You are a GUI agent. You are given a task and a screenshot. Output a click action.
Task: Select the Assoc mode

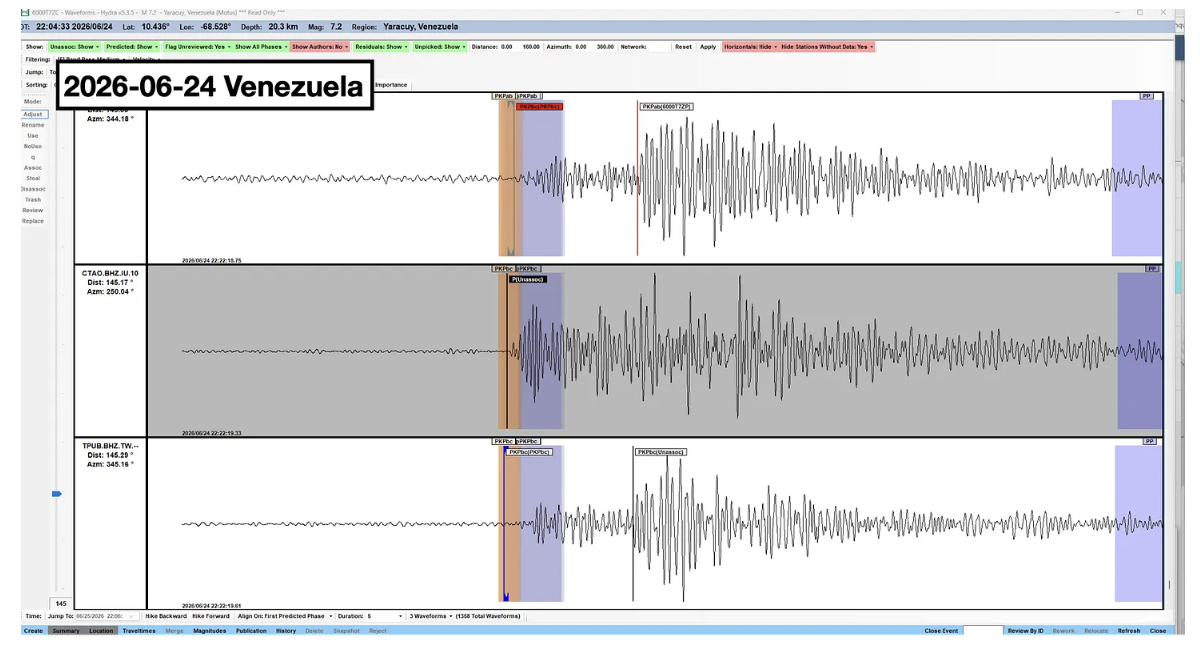[33, 168]
